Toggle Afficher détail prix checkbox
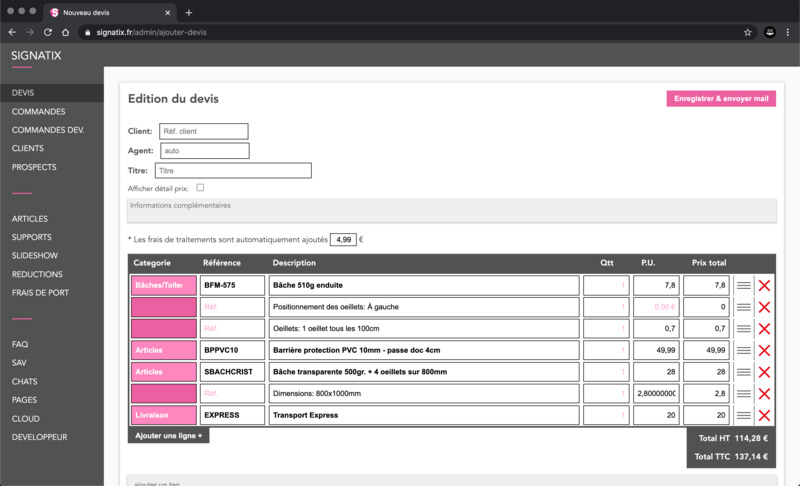Image resolution: width=800 pixels, height=486 pixels. pos(201,188)
